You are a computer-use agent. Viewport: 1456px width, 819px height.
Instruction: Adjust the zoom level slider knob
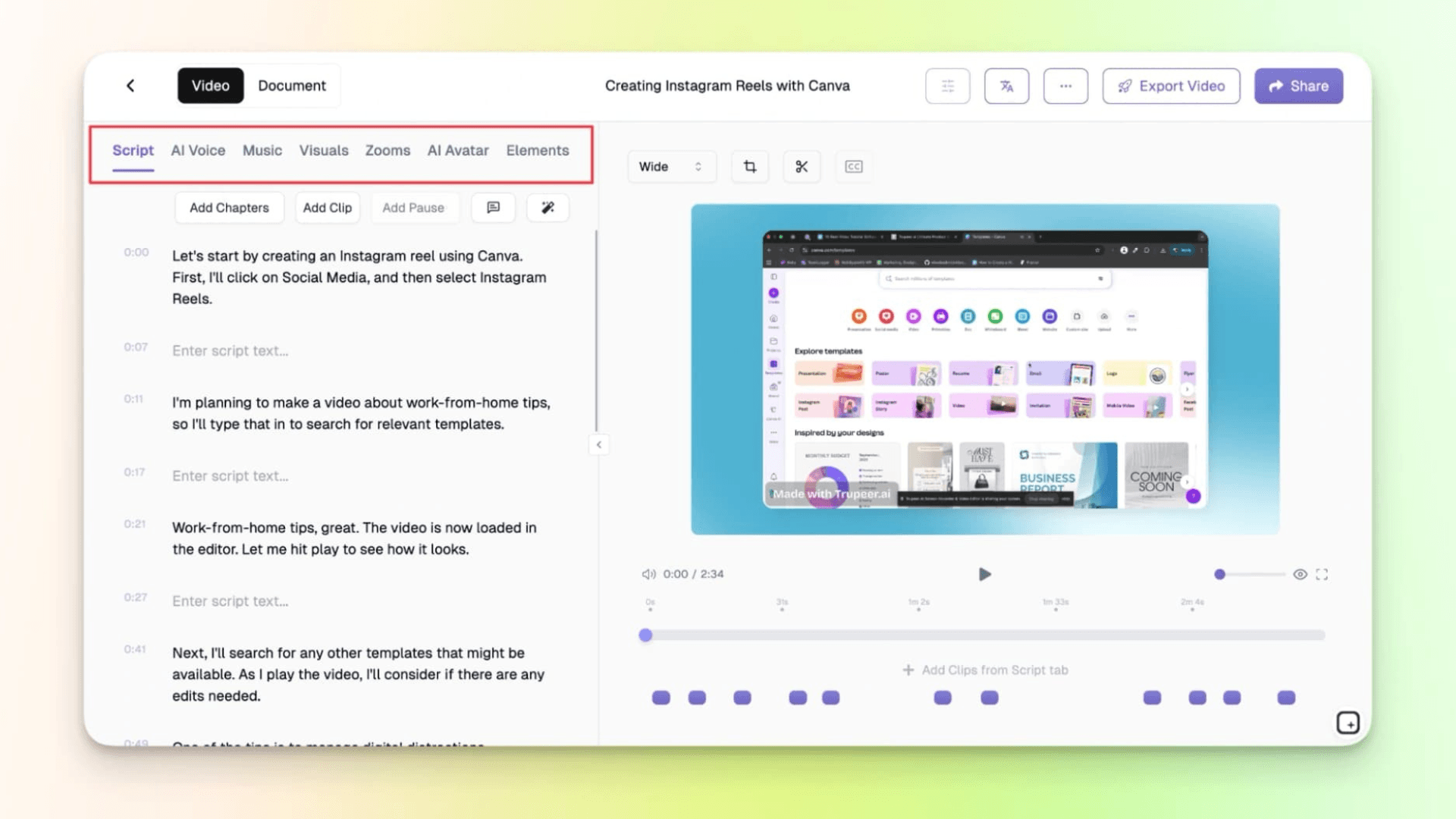click(1219, 574)
